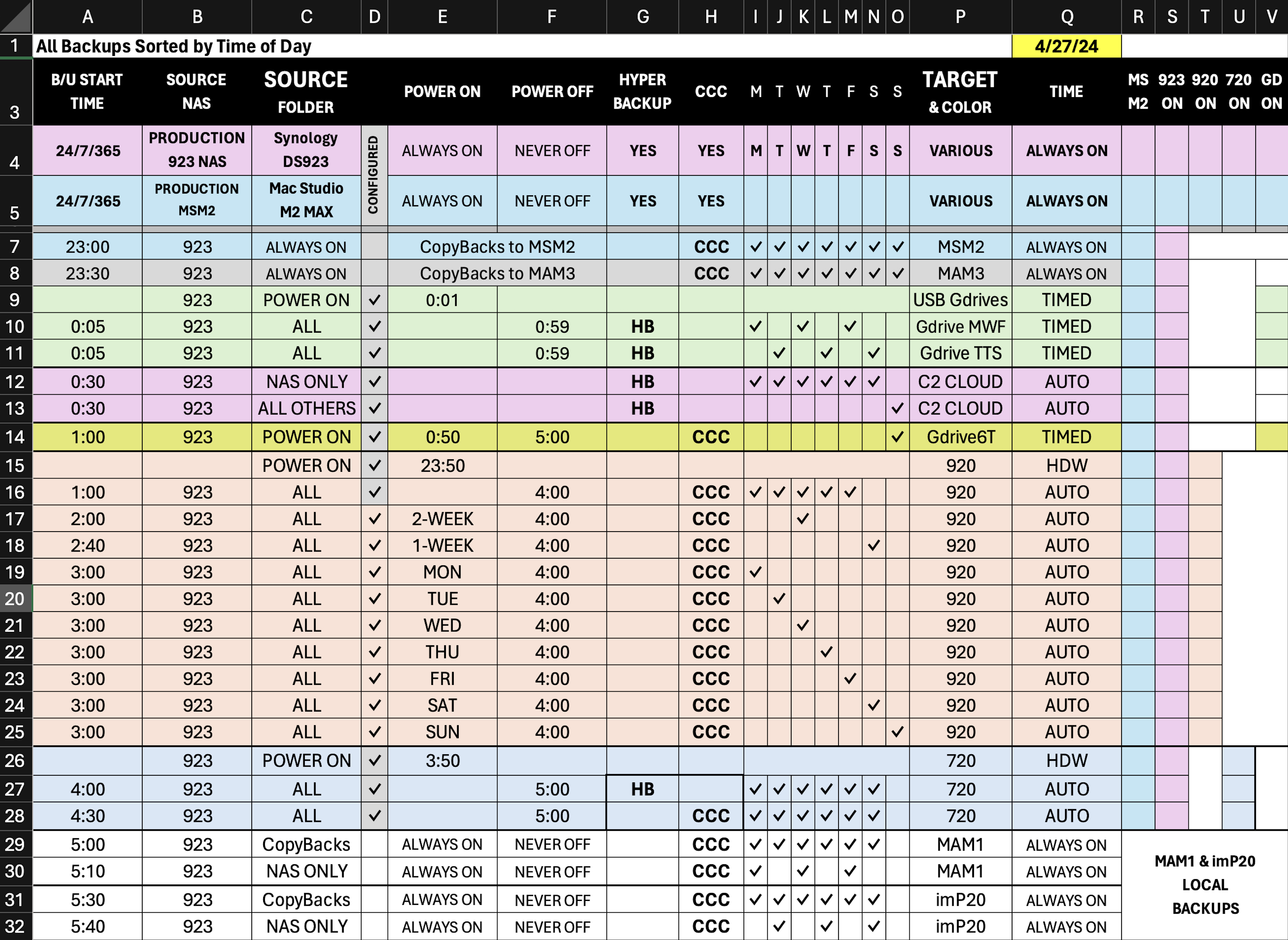Select row header 14
1288x940 pixels.
click(x=15, y=437)
